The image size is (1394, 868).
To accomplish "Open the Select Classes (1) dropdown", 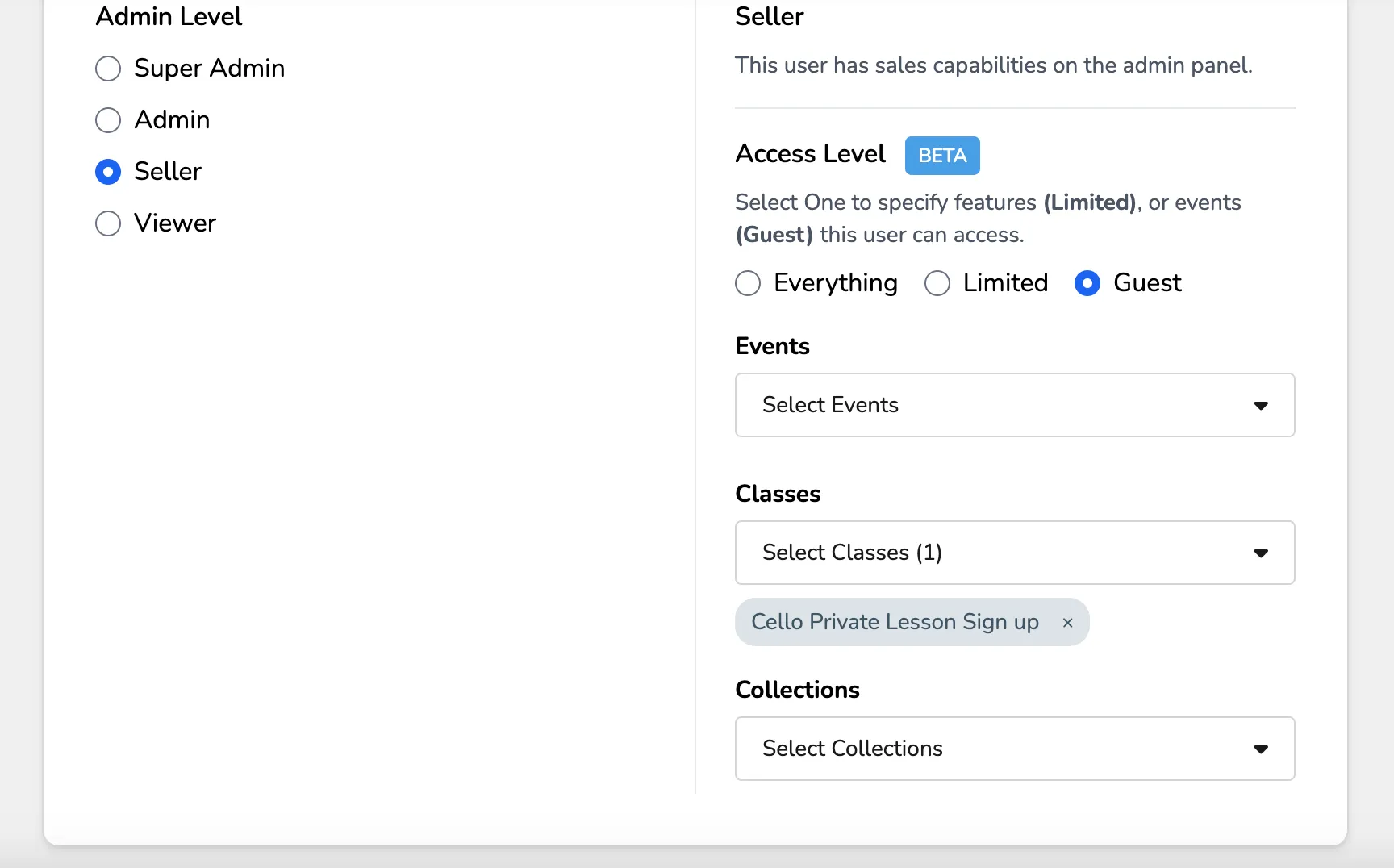I will point(1015,553).
